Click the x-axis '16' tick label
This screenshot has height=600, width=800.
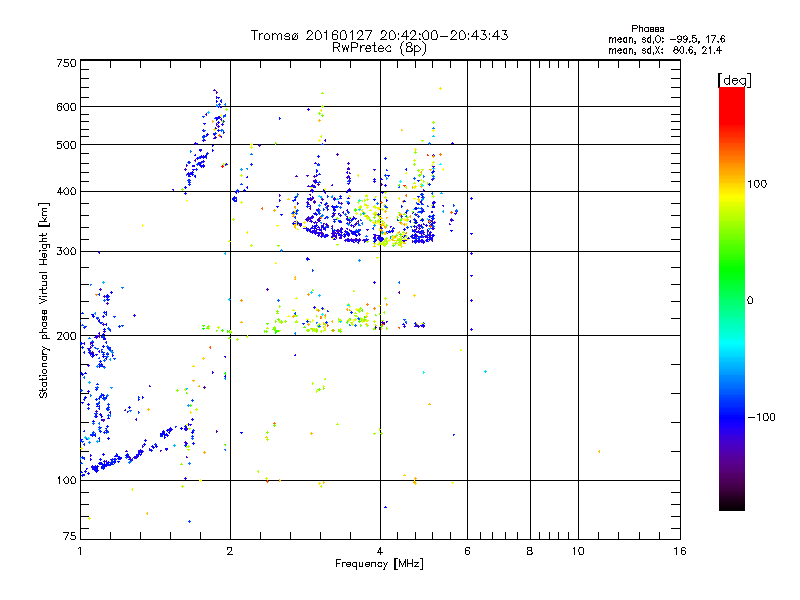click(680, 551)
